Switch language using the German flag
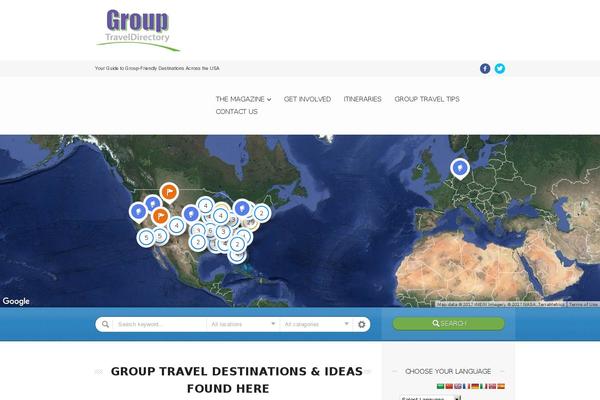The height and width of the screenshot is (400, 600). click(475, 386)
